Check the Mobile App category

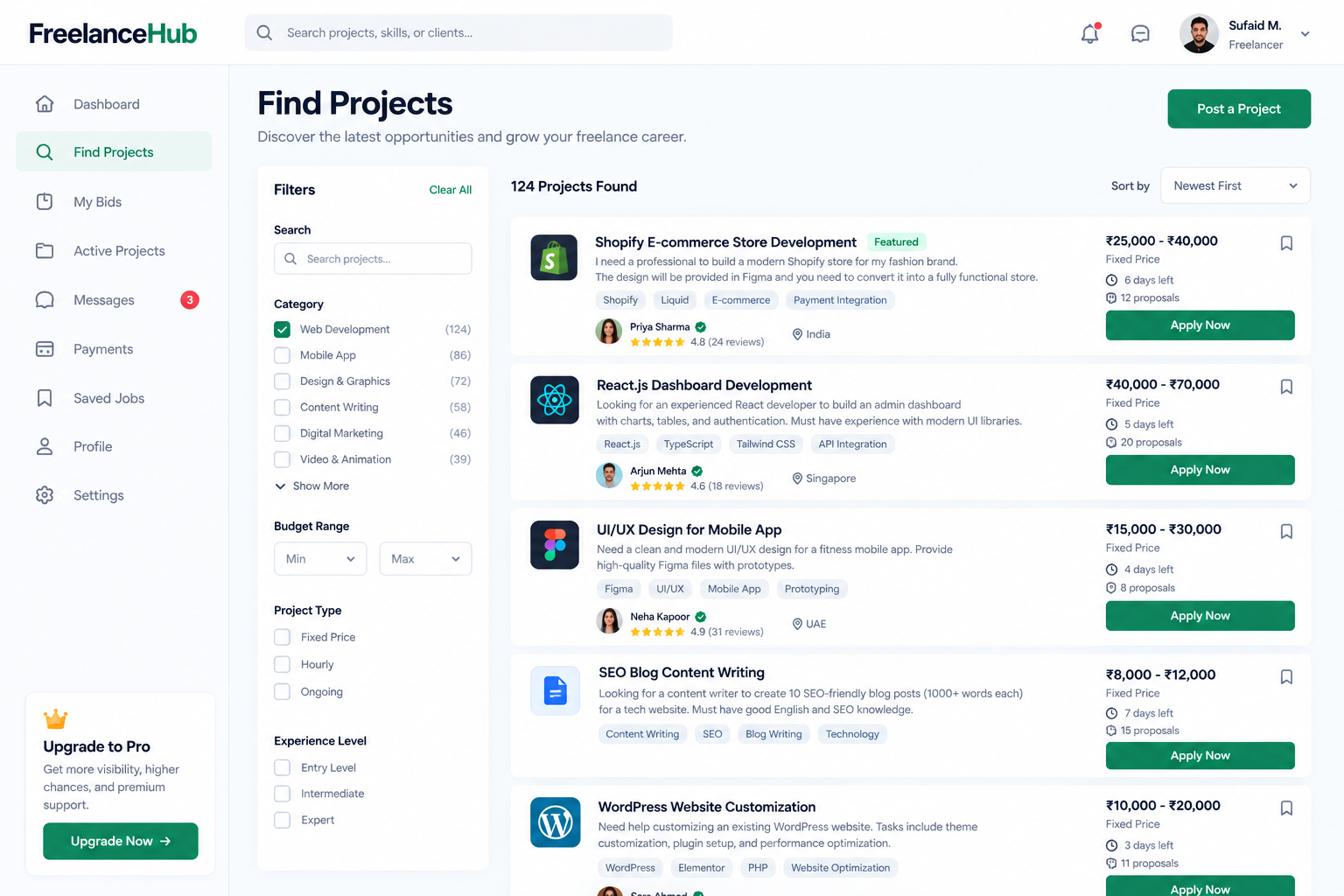pyautogui.click(x=282, y=355)
